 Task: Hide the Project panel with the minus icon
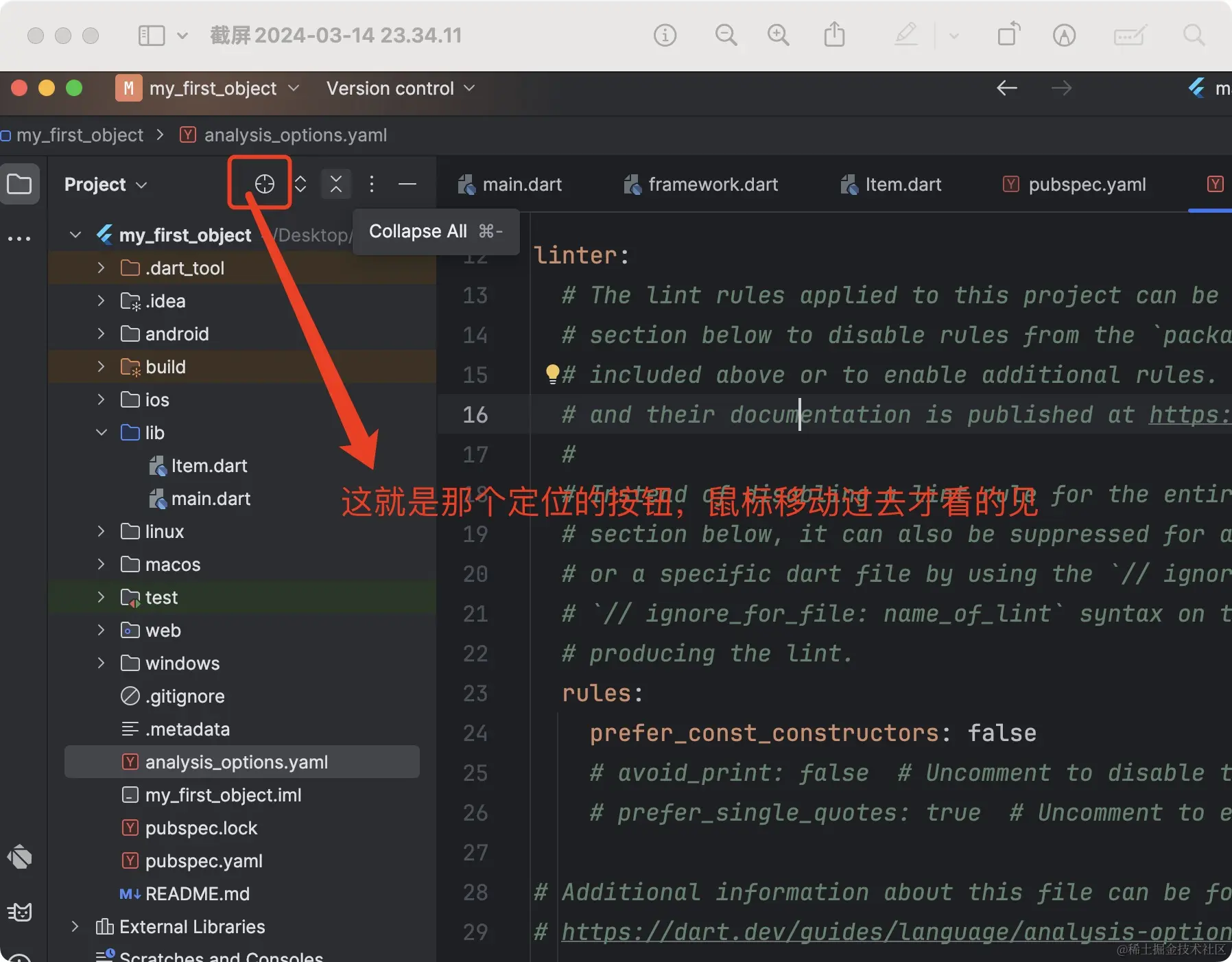(x=407, y=184)
